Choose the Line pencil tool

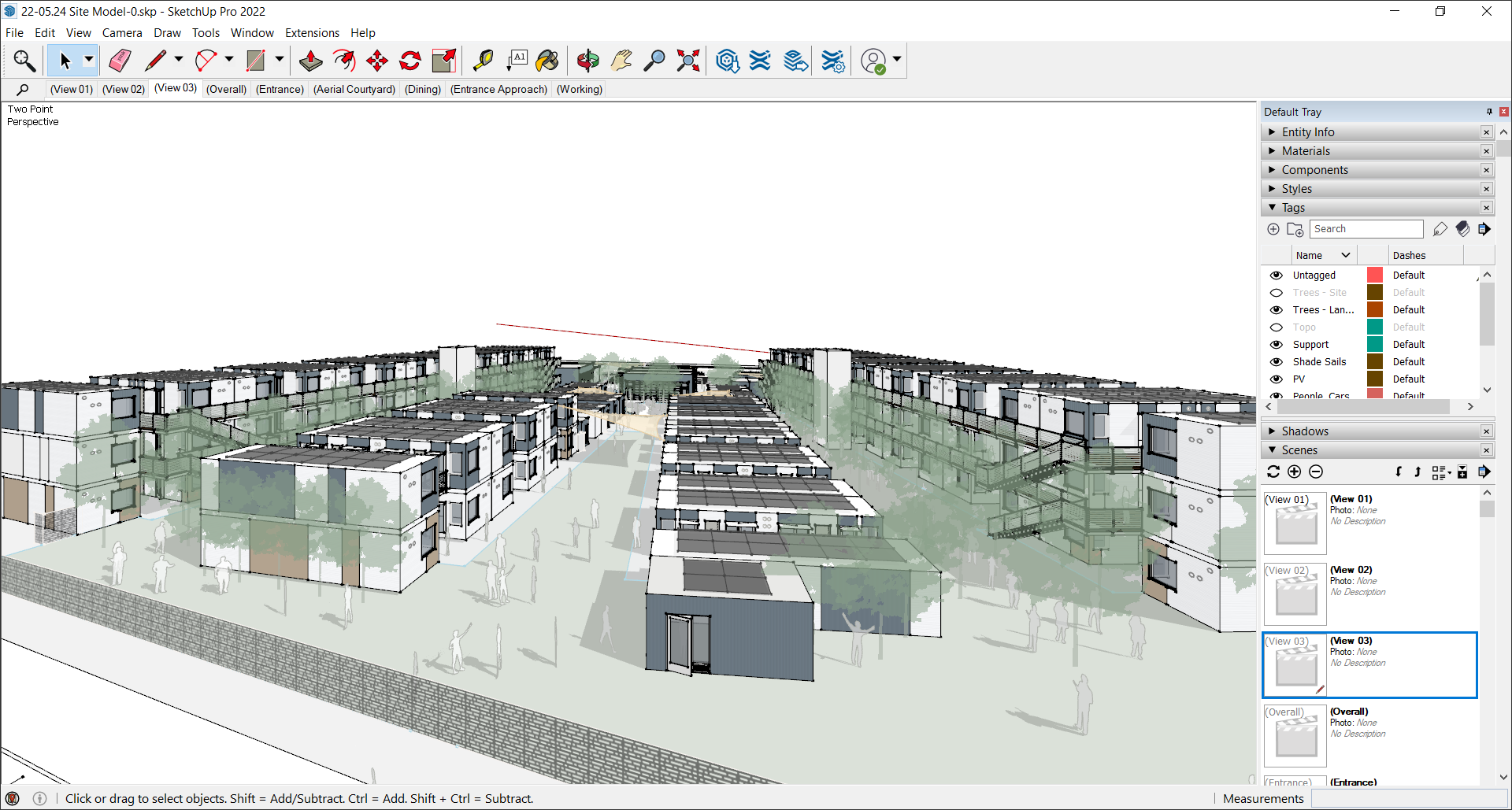pos(155,61)
